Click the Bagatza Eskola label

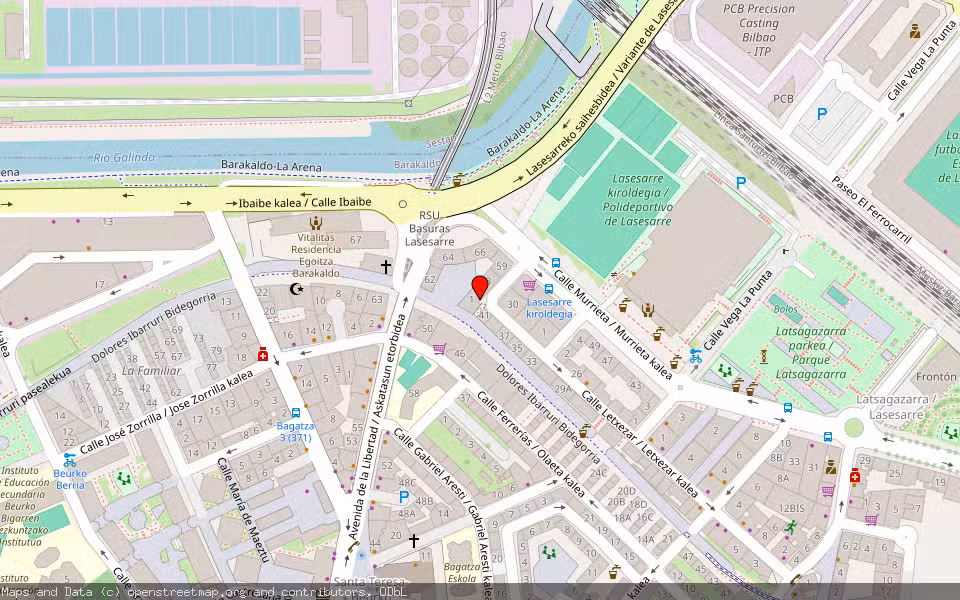462,572
